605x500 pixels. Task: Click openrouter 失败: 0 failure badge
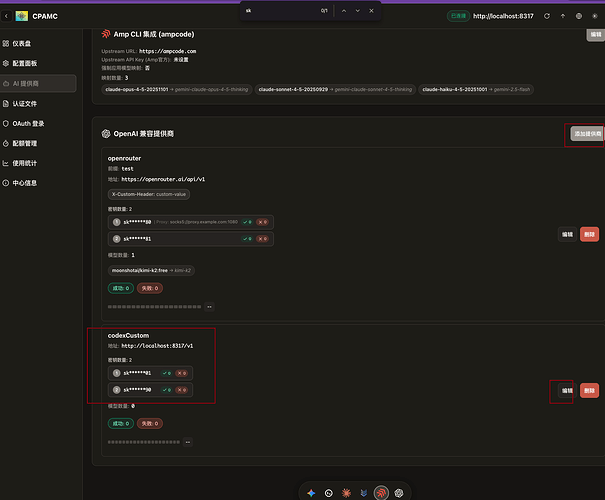pos(150,288)
